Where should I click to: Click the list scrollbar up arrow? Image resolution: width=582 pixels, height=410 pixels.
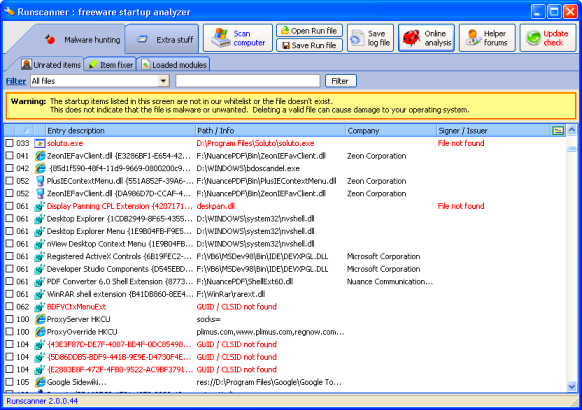572,130
